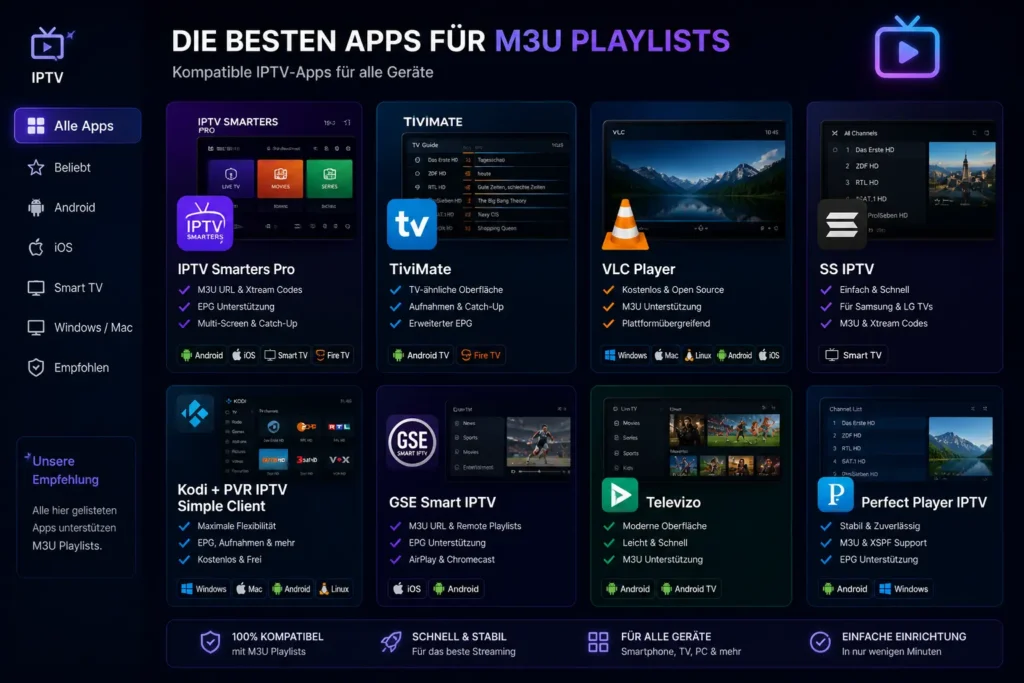Click Fire TV tag on IPTV Smarters Pro card
The image size is (1024, 683).
pyautogui.click(x=332, y=355)
